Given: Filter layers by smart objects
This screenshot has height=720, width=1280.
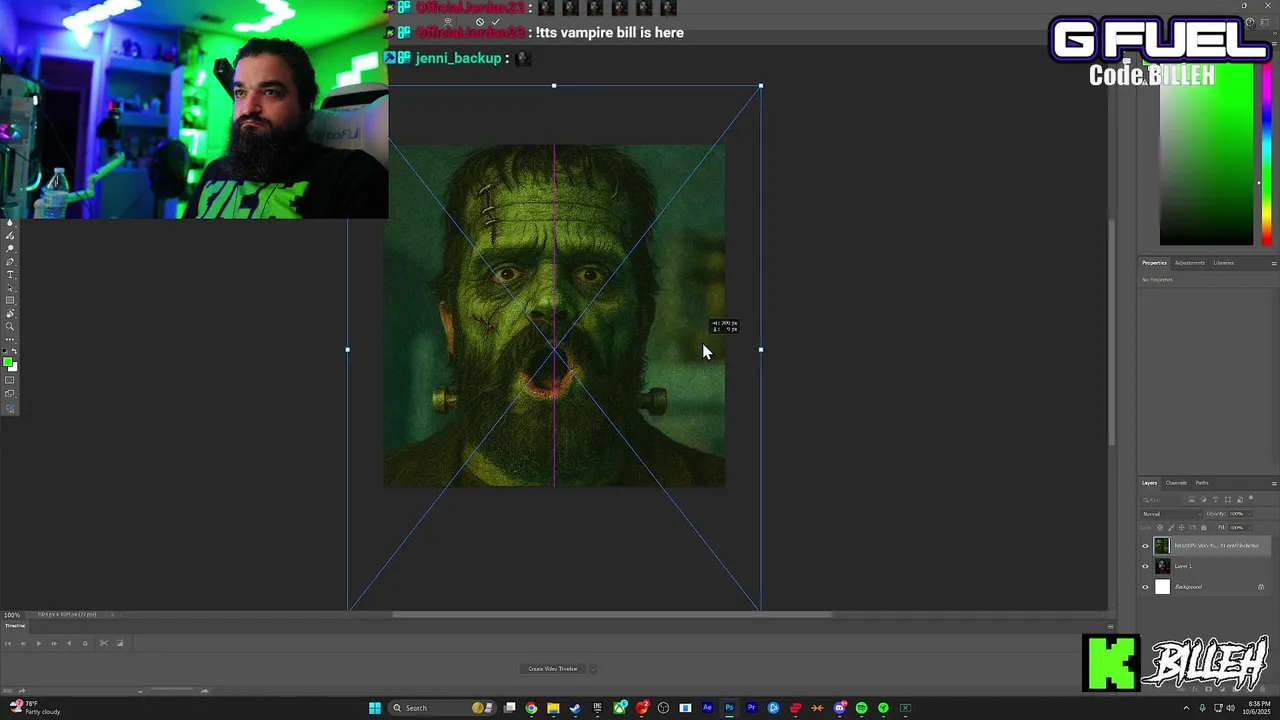Looking at the screenshot, I should coord(1240,500).
